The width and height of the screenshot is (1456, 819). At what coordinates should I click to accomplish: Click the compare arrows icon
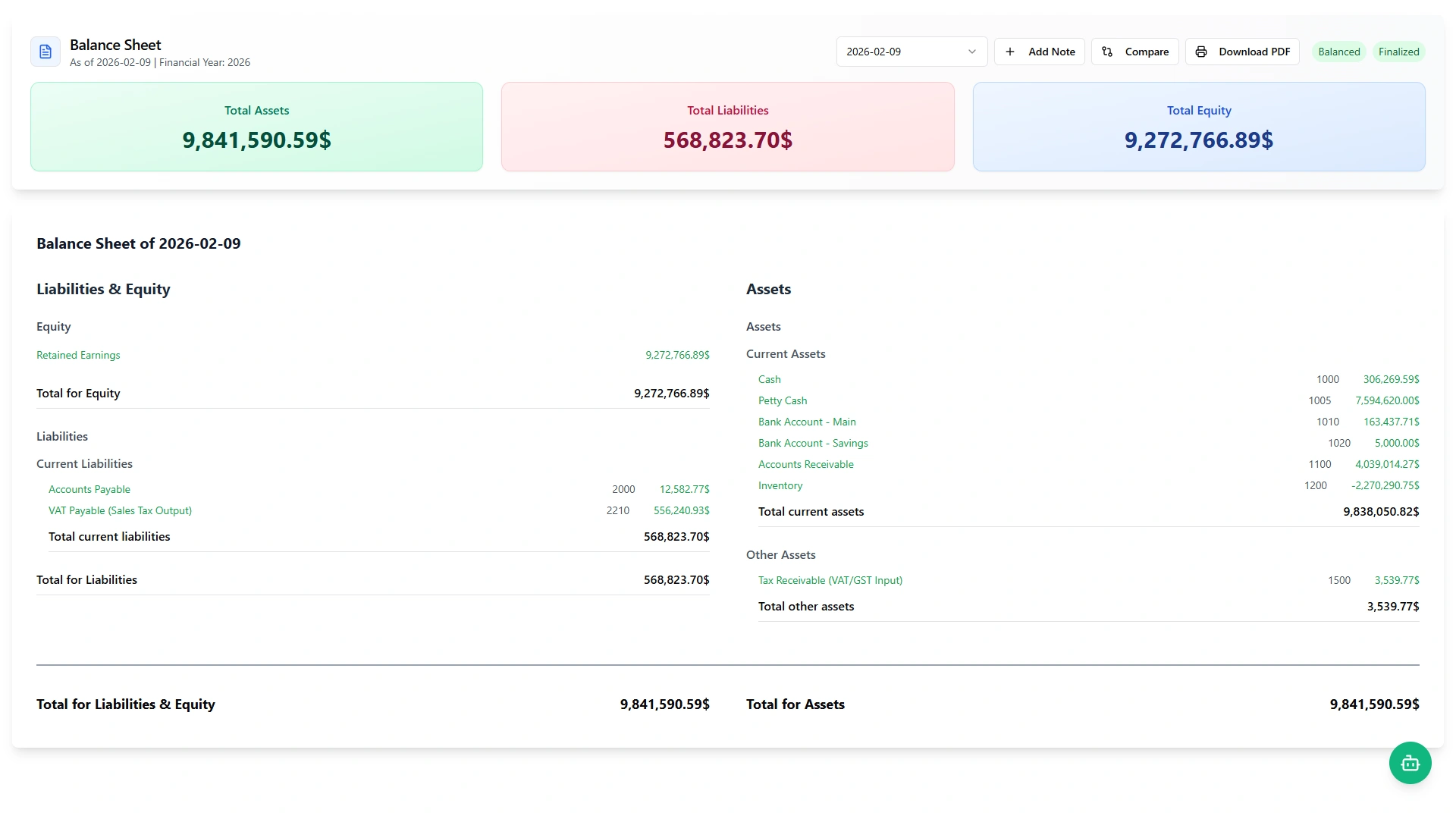click(x=1107, y=52)
